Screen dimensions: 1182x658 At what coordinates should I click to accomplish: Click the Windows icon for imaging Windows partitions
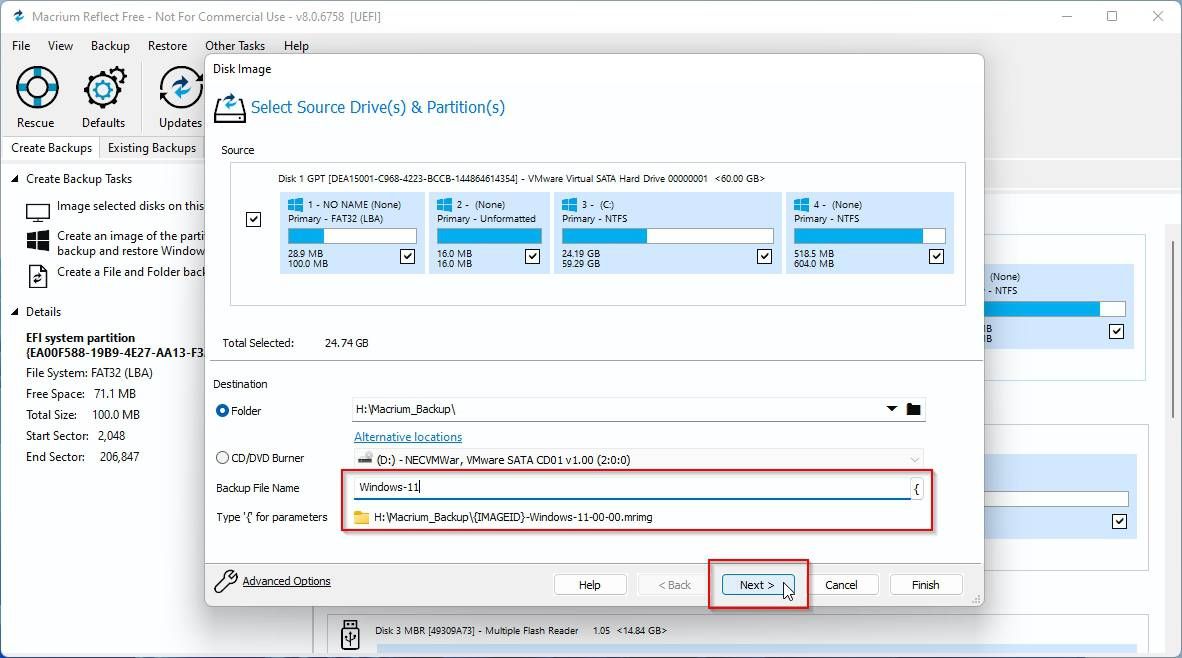point(38,240)
